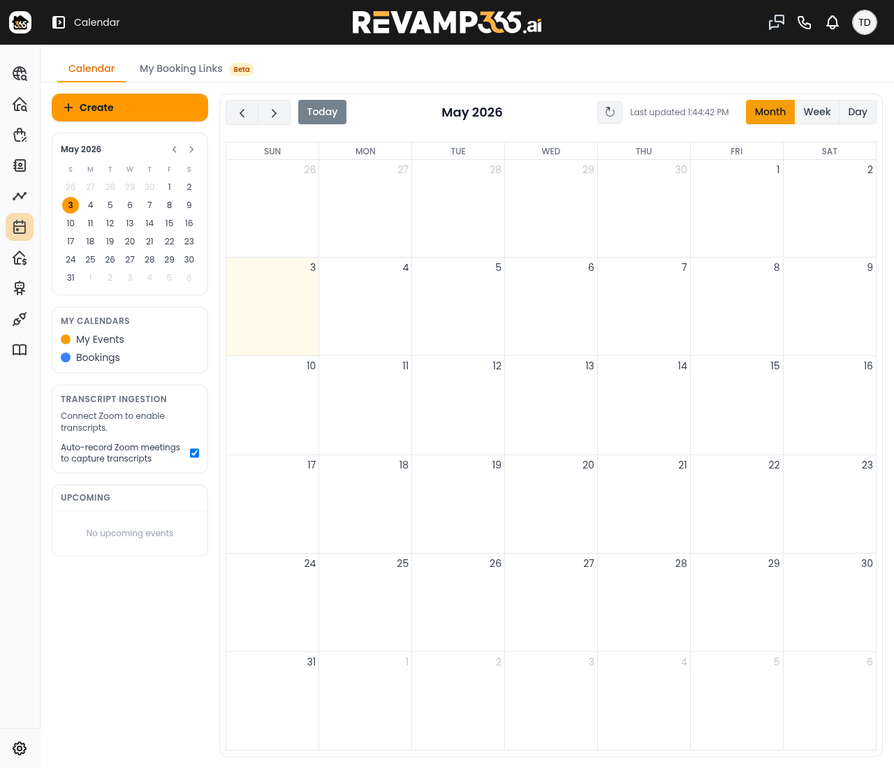Screen dimensions: 894x768
Task: Switch to Week view
Action: pos(816,112)
